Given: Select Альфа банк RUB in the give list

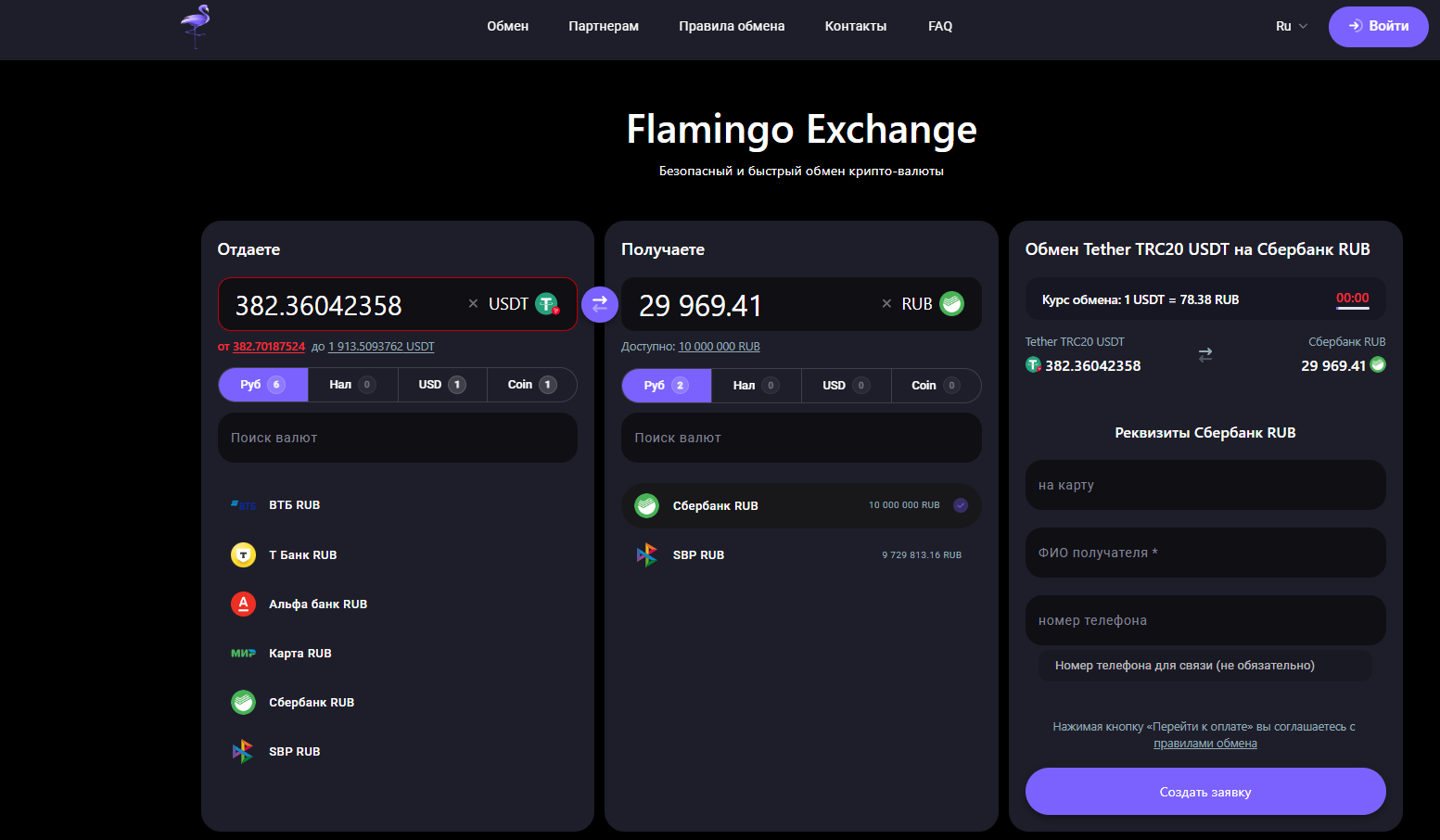Looking at the screenshot, I should tap(398, 604).
